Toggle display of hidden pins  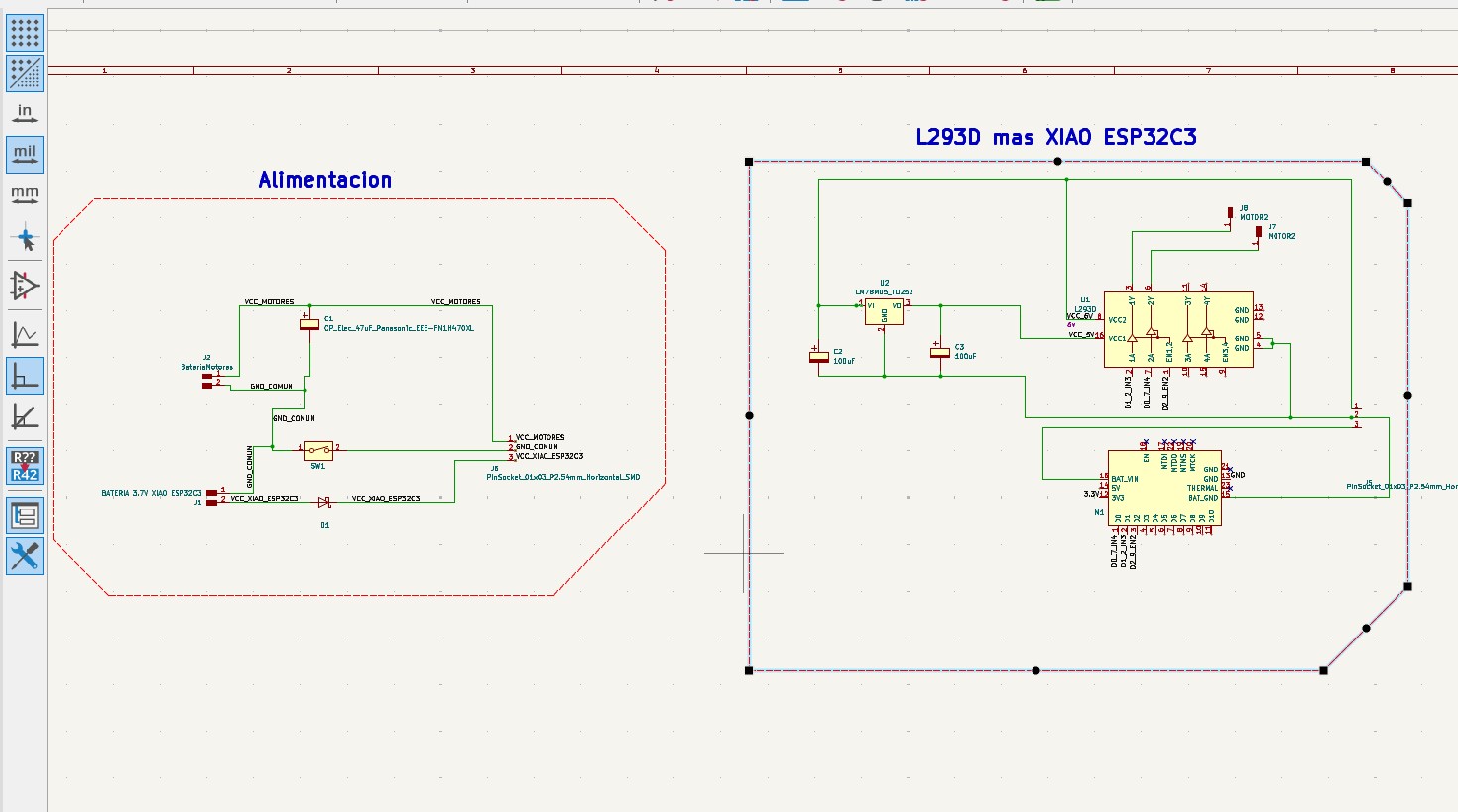[x=25, y=287]
